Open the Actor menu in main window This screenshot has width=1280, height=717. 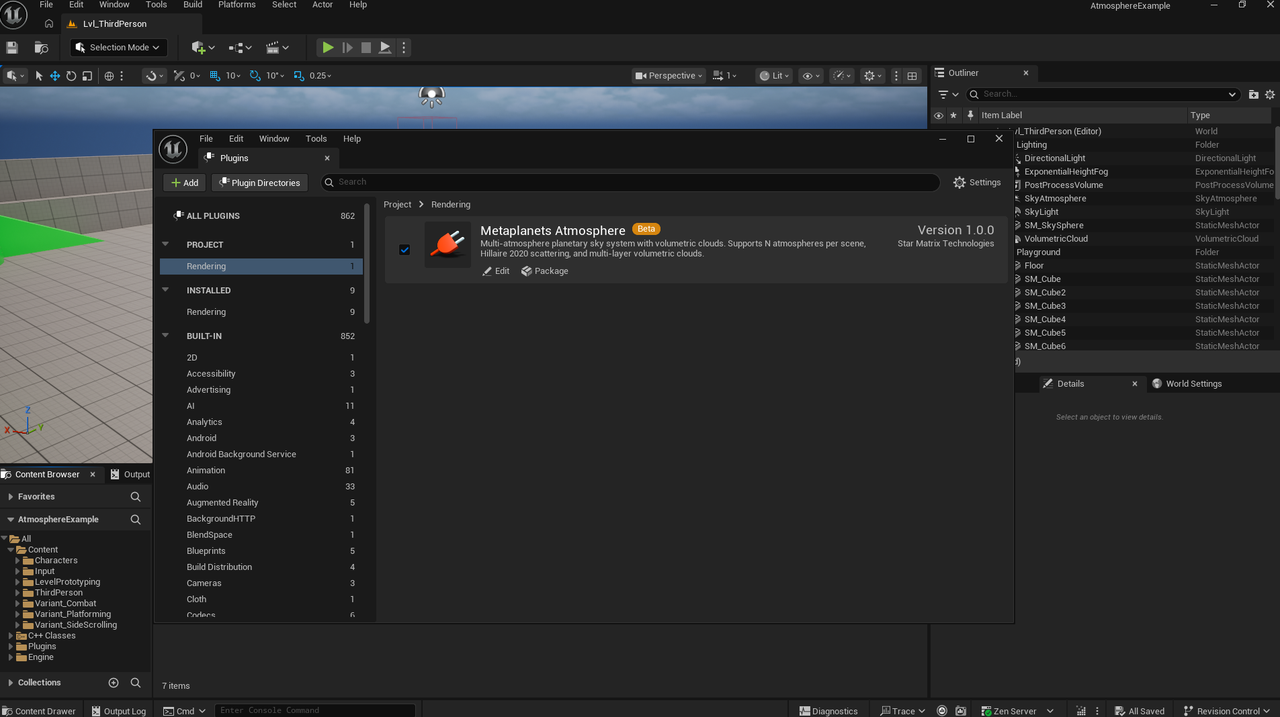tap(322, 5)
